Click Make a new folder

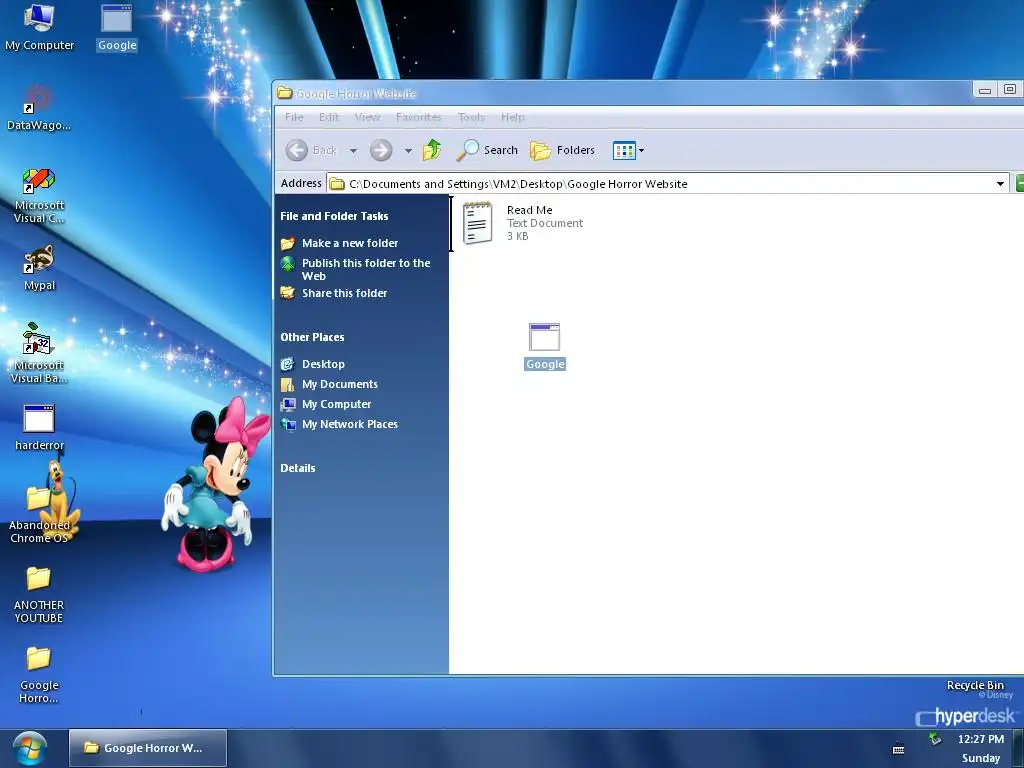pos(340,243)
